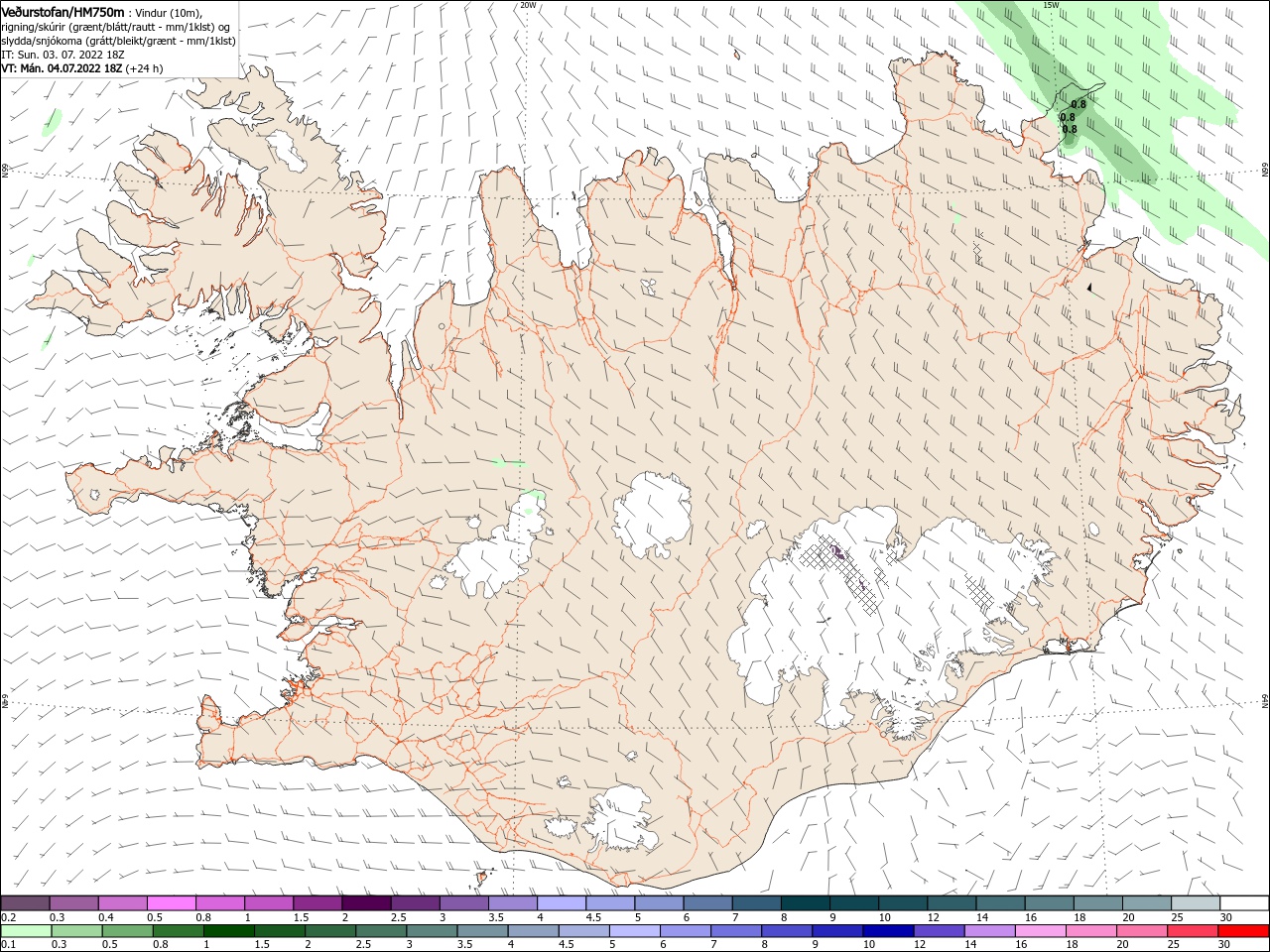Image resolution: width=1270 pixels, height=952 pixels.
Task: Click the white swatch labeled 30 in the top legend row
Action: click(1244, 903)
